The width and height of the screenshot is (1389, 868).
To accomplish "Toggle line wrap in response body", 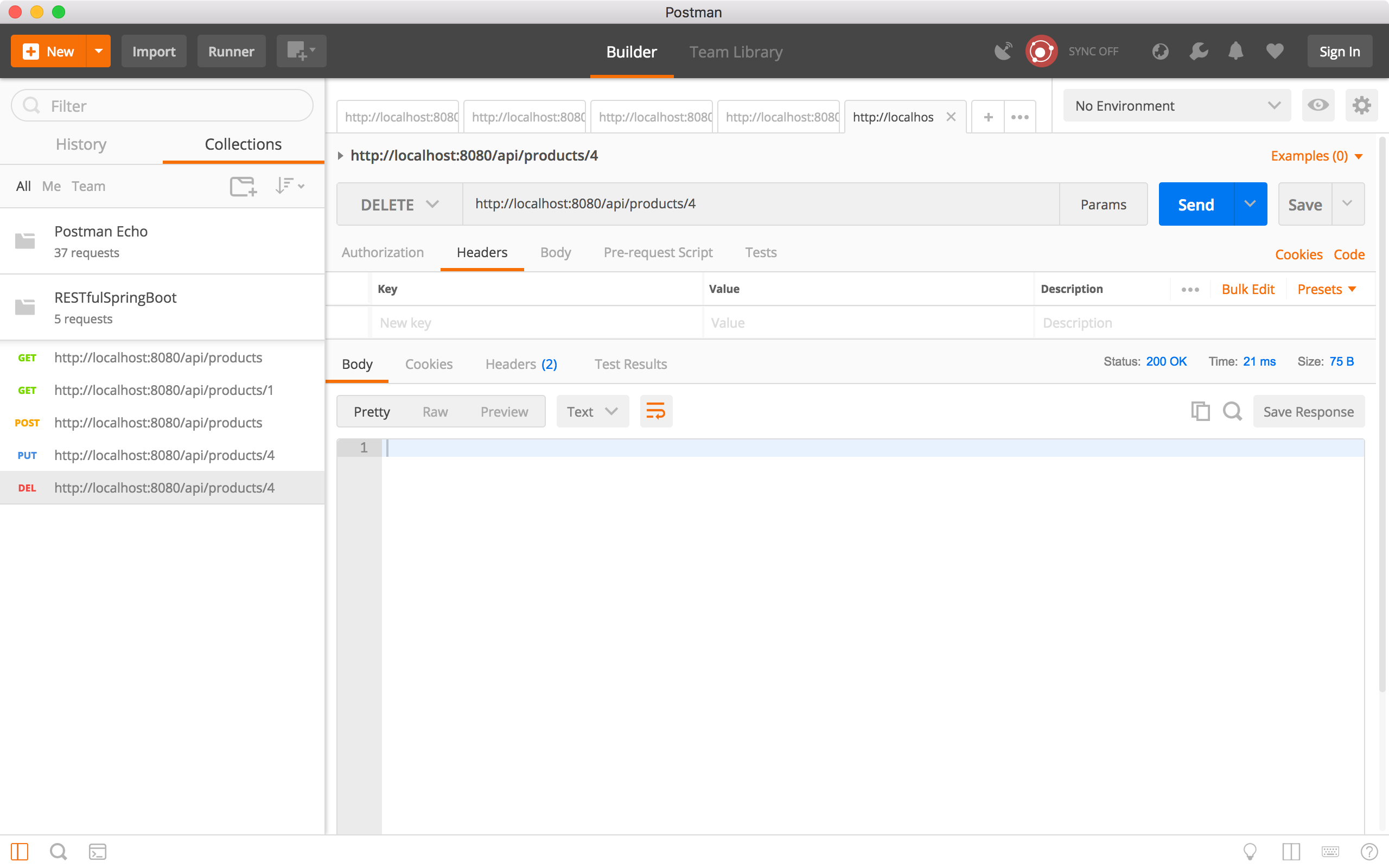I will (656, 412).
